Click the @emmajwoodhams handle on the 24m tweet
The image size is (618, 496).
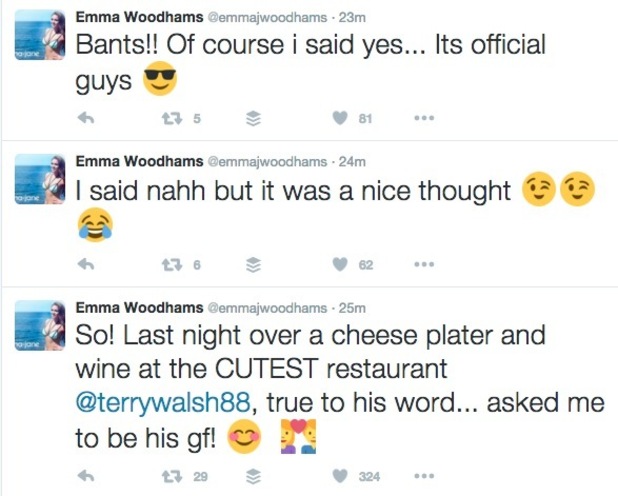(267, 162)
